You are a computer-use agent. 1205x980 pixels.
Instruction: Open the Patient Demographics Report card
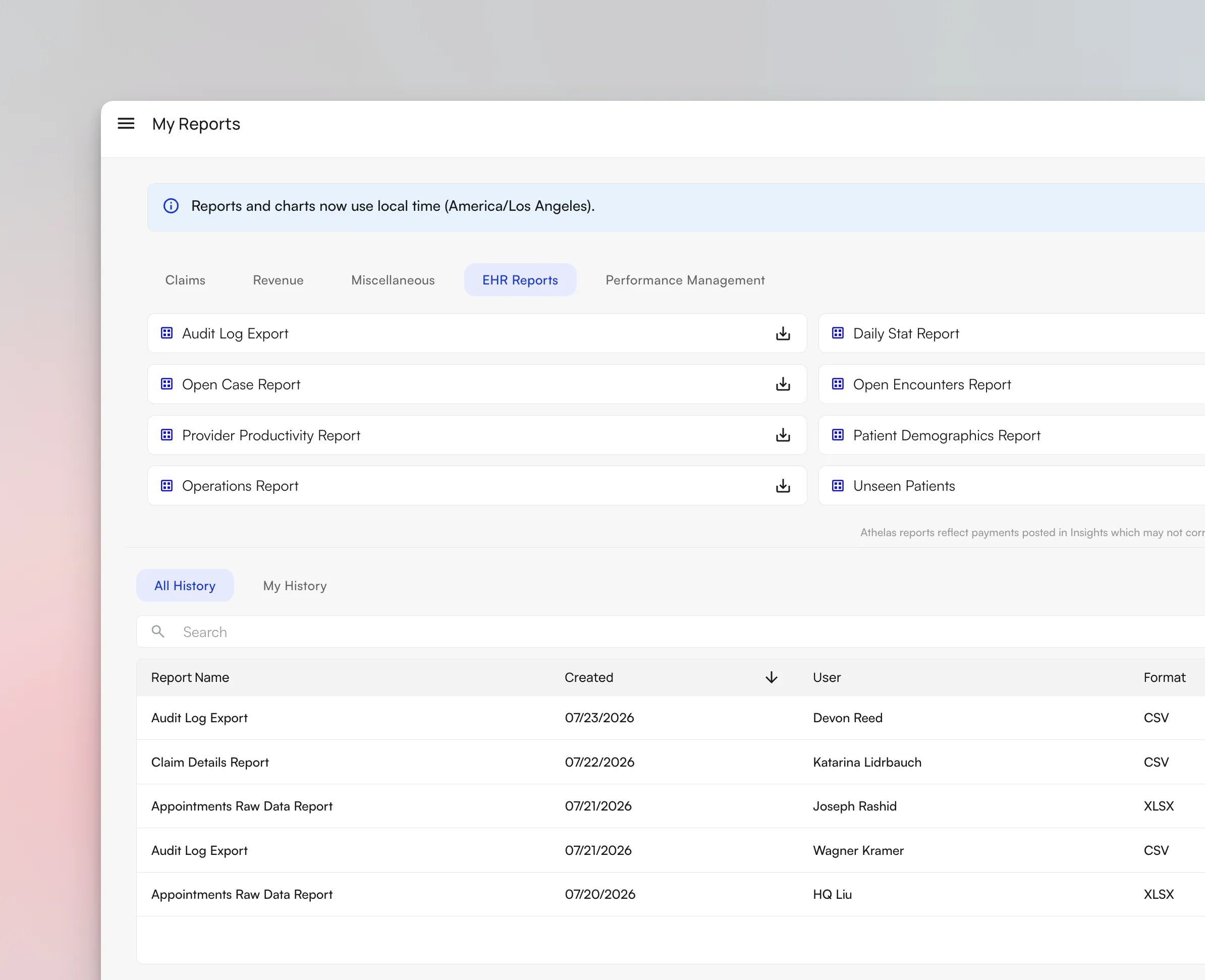[x=1012, y=435]
